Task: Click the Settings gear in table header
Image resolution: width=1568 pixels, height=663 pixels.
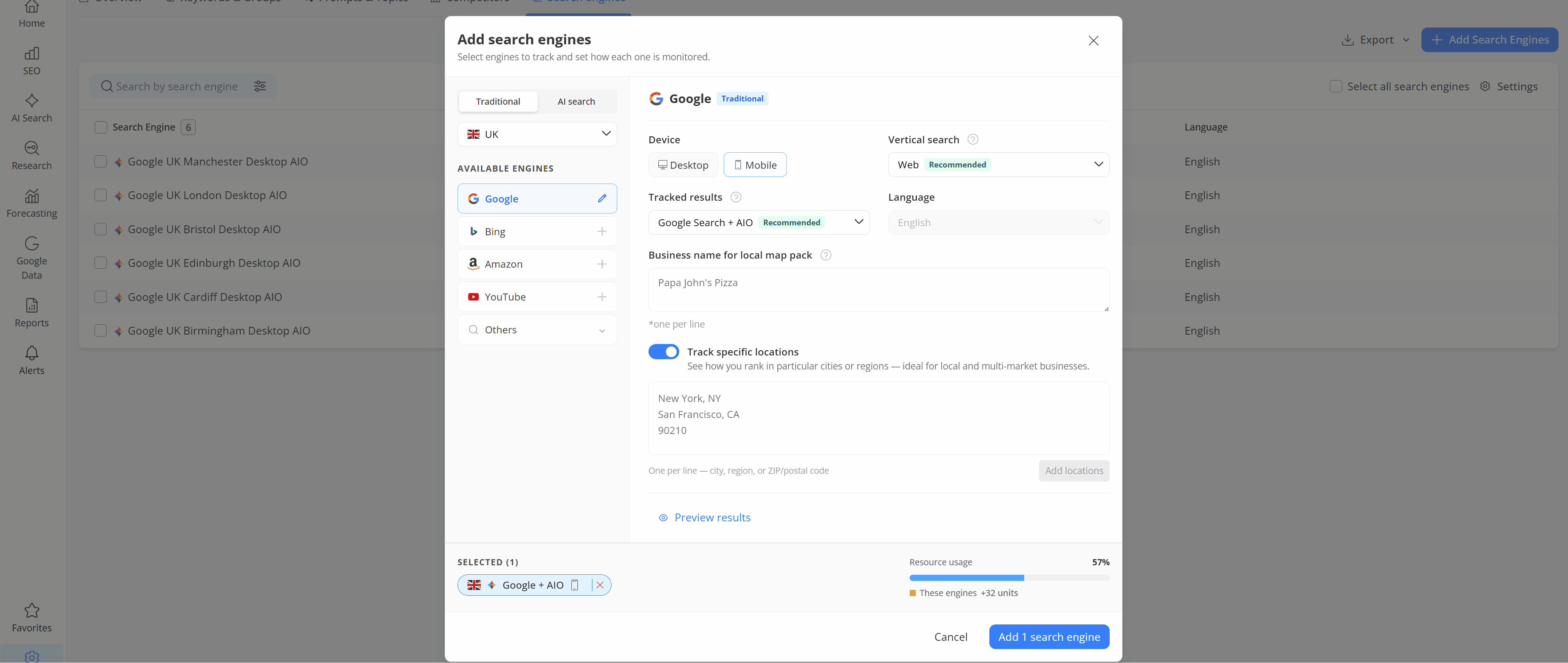Action: pos(1485,86)
